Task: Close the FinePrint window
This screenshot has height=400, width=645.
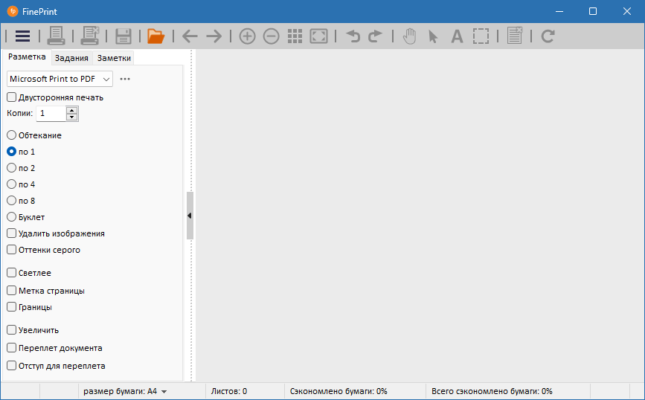Action: pyautogui.click(x=627, y=12)
